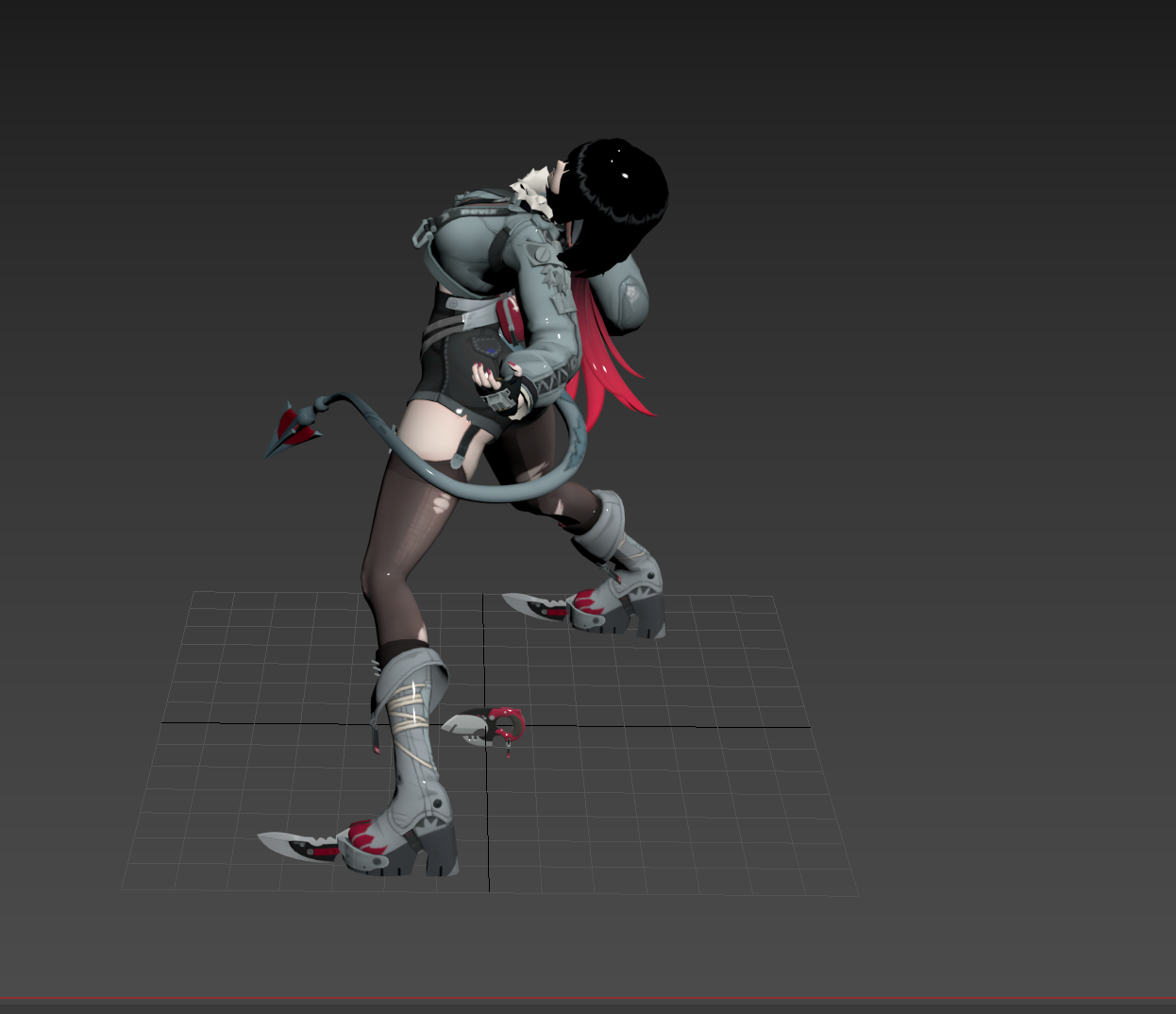1176x1014 pixels.
Task: Select the dropped knife lying on the grid
Action: 484,729
